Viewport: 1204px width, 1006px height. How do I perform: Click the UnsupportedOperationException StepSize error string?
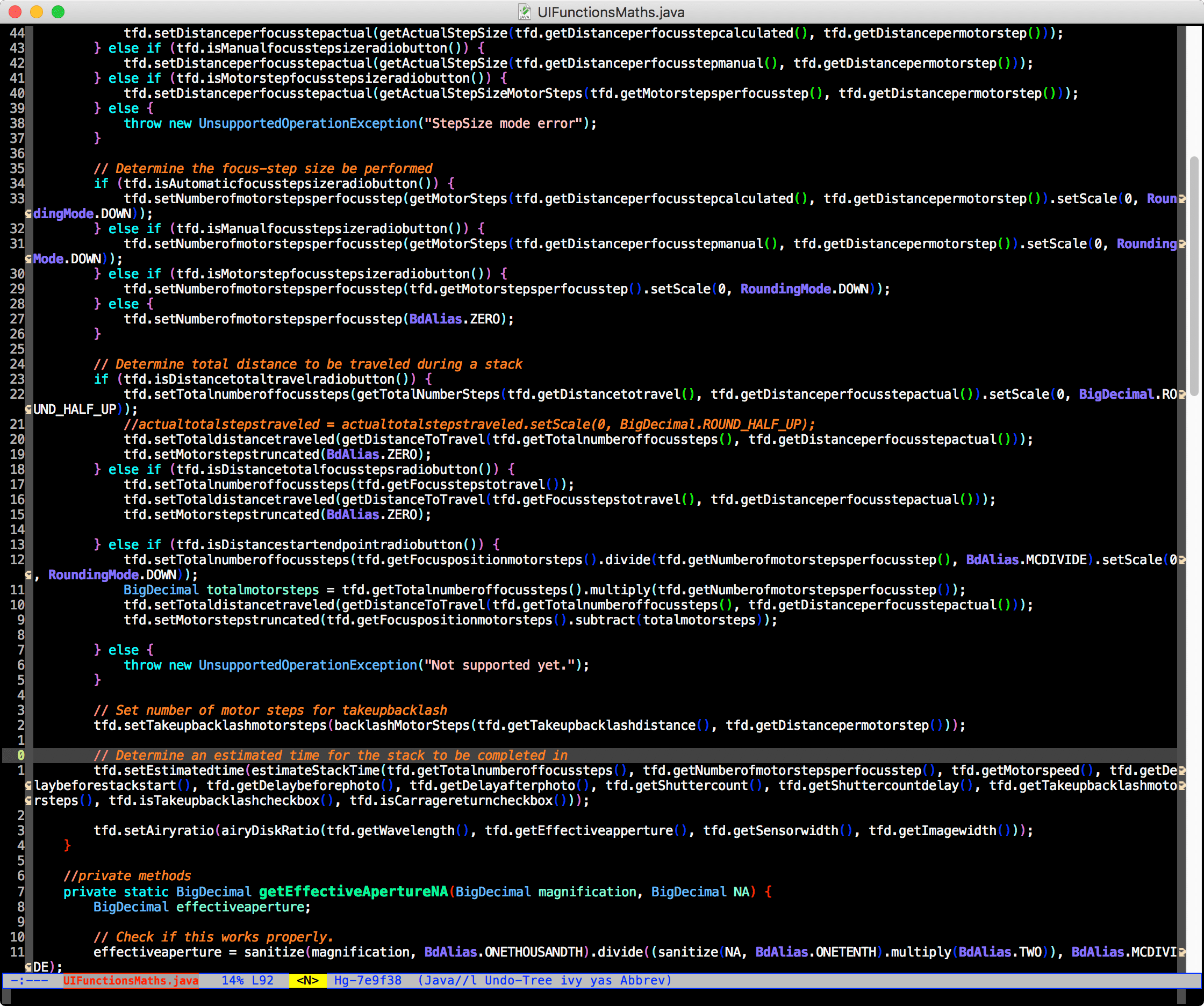pyautogui.click(x=505, y=123)
